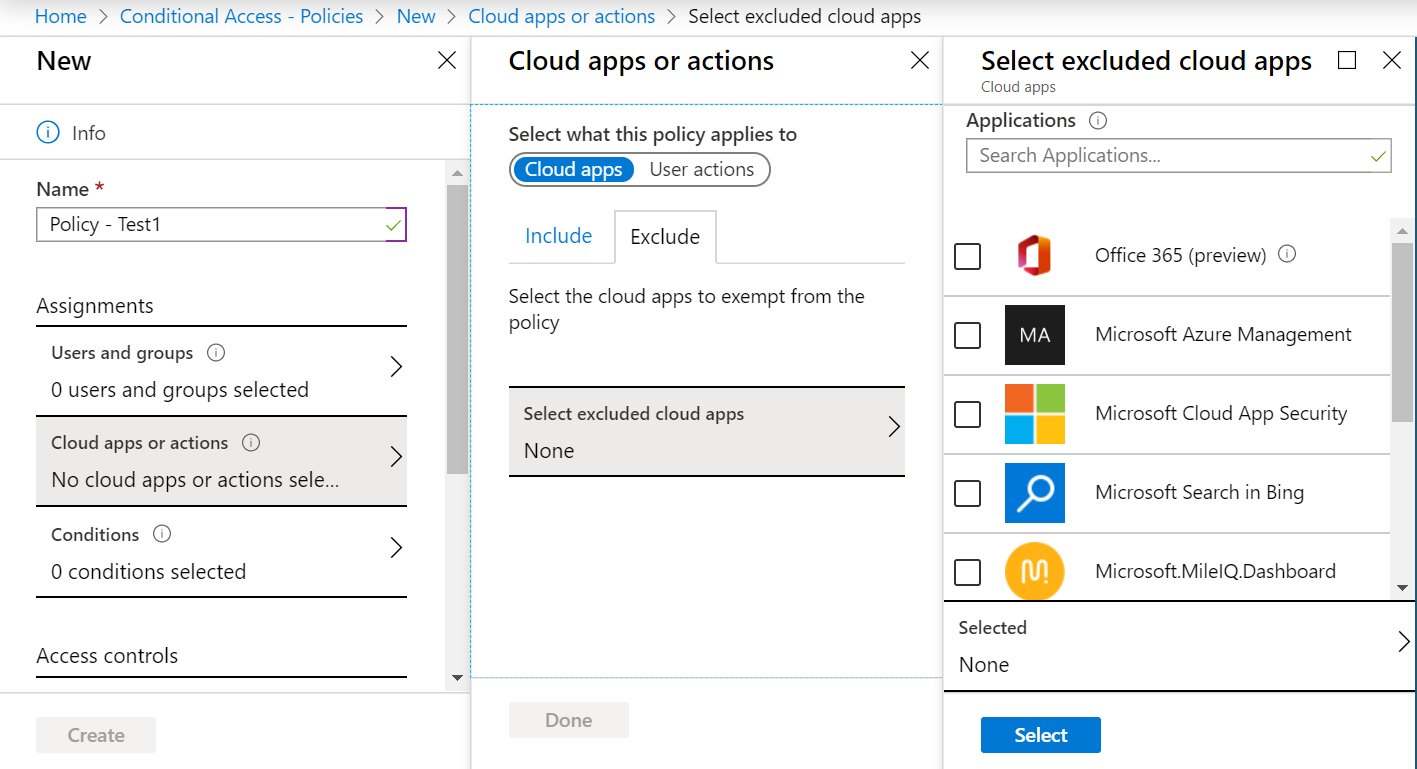
Task: Switch toggle to User actions
Action: click(702, 169)
